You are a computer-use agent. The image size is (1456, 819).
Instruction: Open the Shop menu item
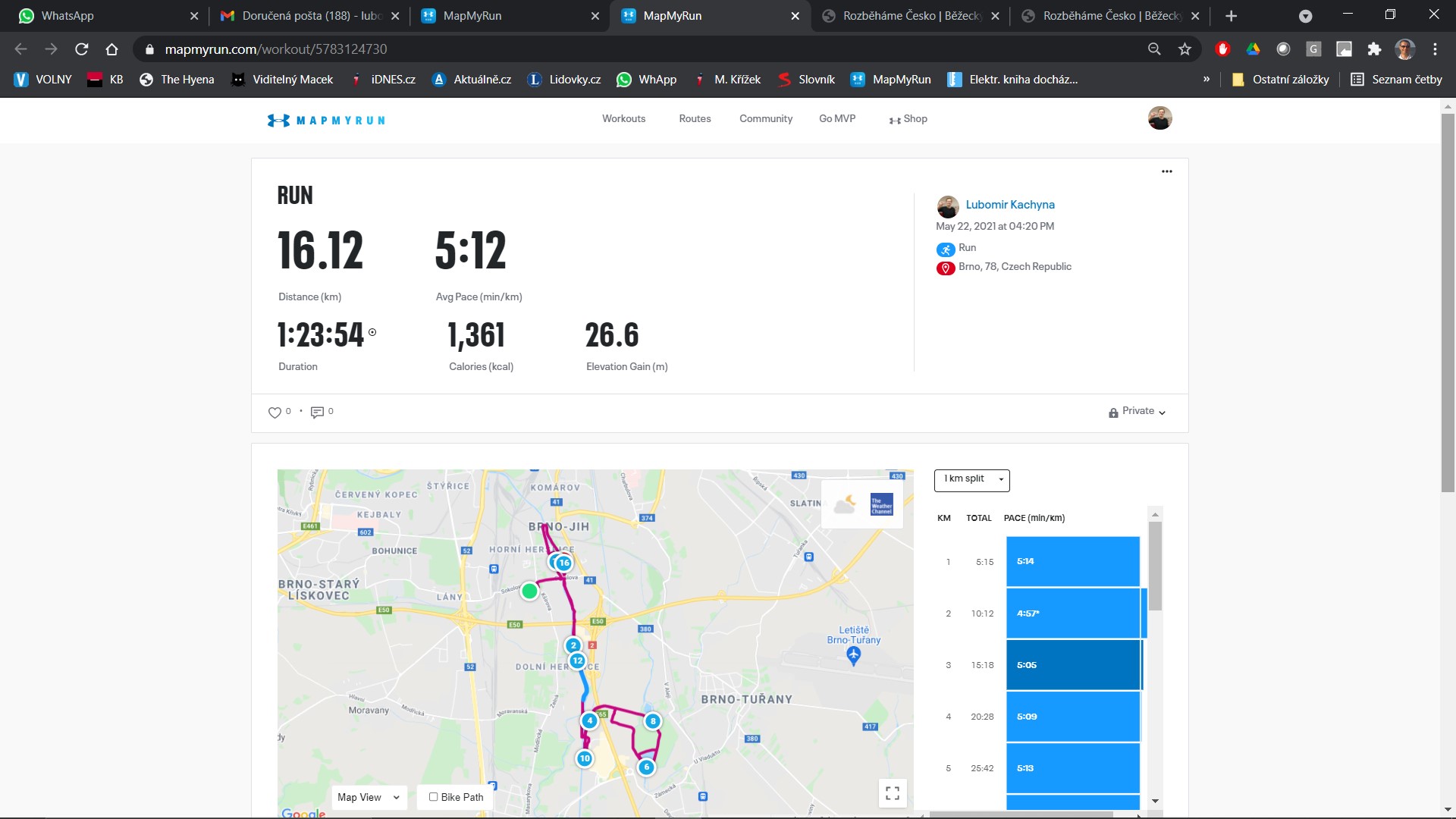pos(908,119)
